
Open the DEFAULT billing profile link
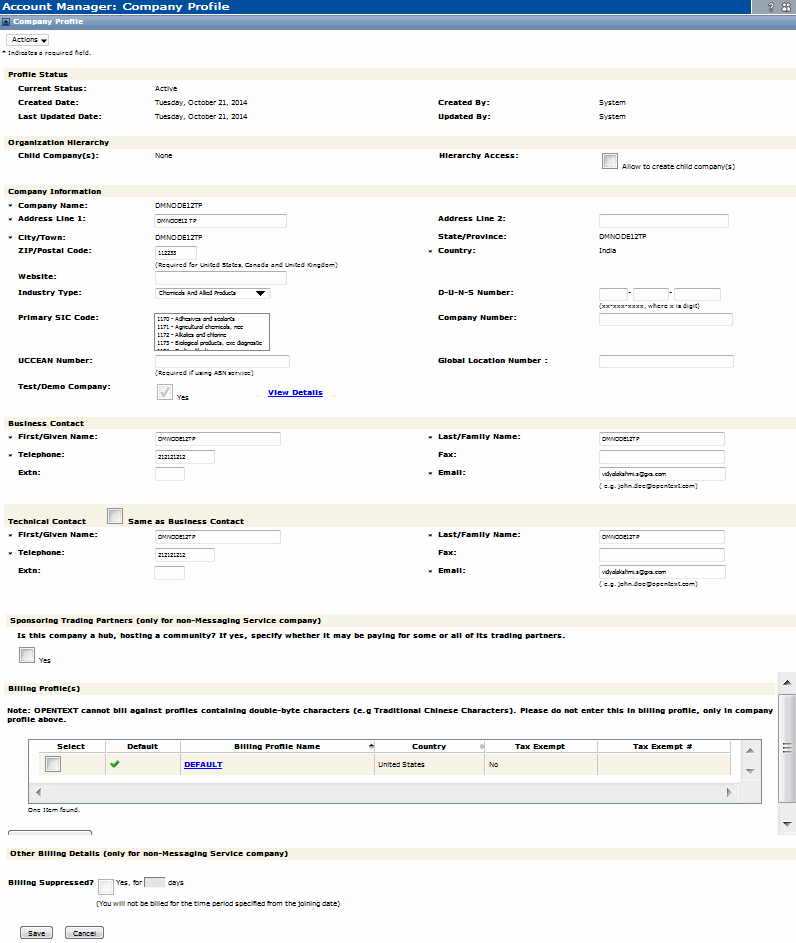click(203, 765)
